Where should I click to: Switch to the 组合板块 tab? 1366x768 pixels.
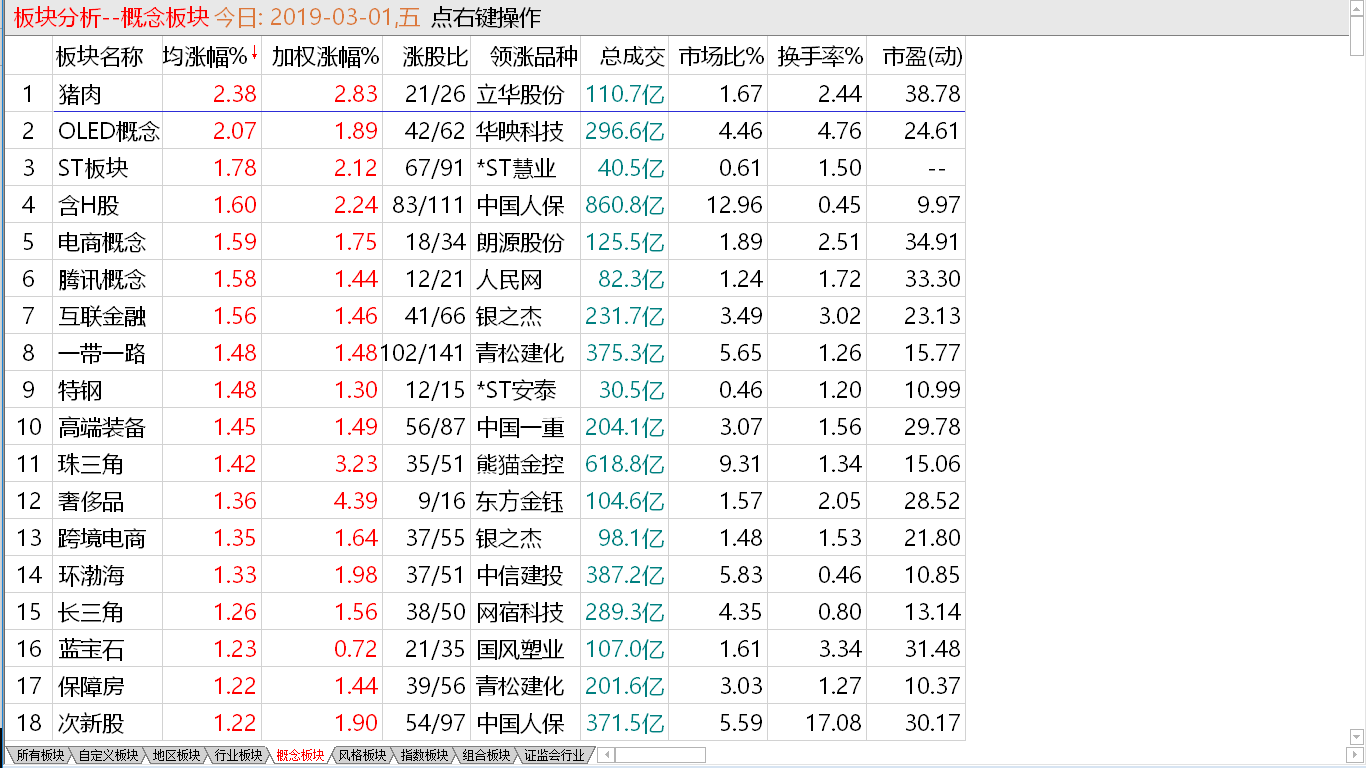[485, 755]
